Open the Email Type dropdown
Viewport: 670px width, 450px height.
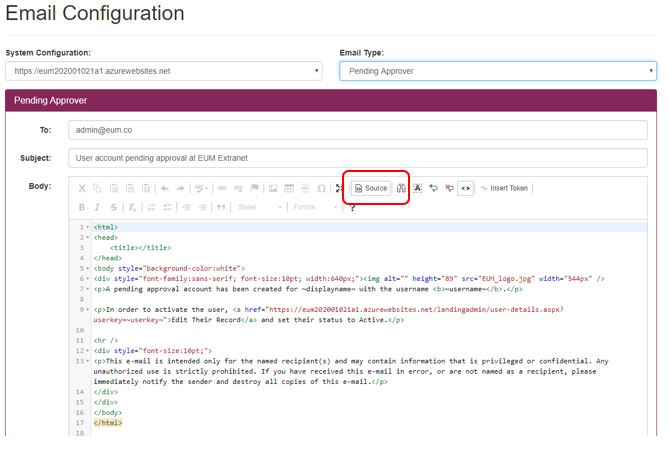[498, 71]
